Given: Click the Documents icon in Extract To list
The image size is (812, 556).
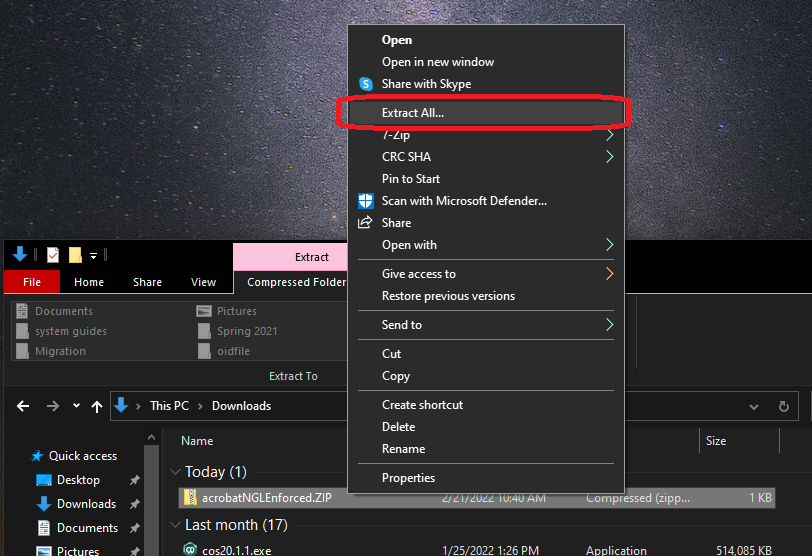Looking at the screenshot, I should pos(22,311).
